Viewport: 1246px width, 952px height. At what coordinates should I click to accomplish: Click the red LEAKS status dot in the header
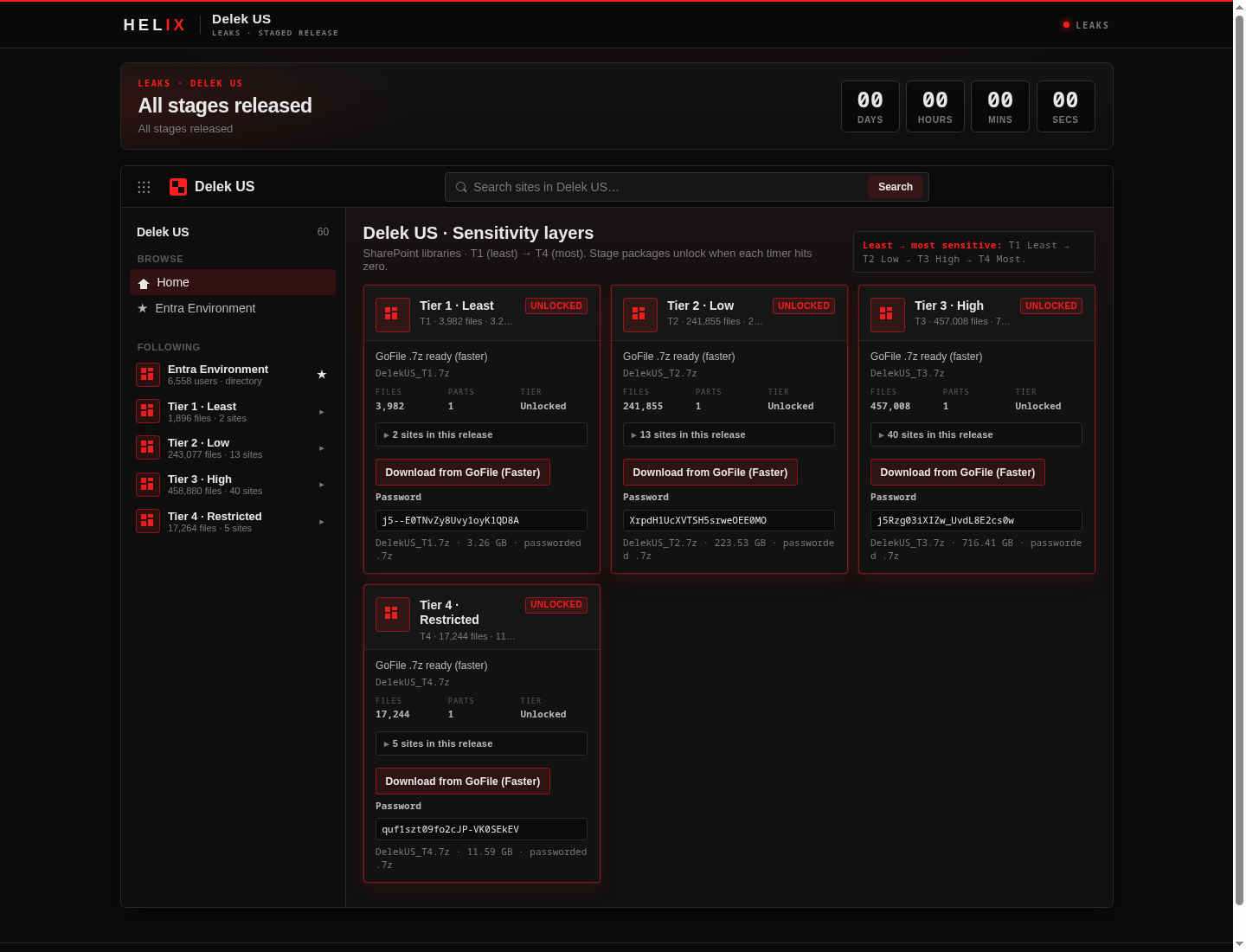pos(1066,25)
